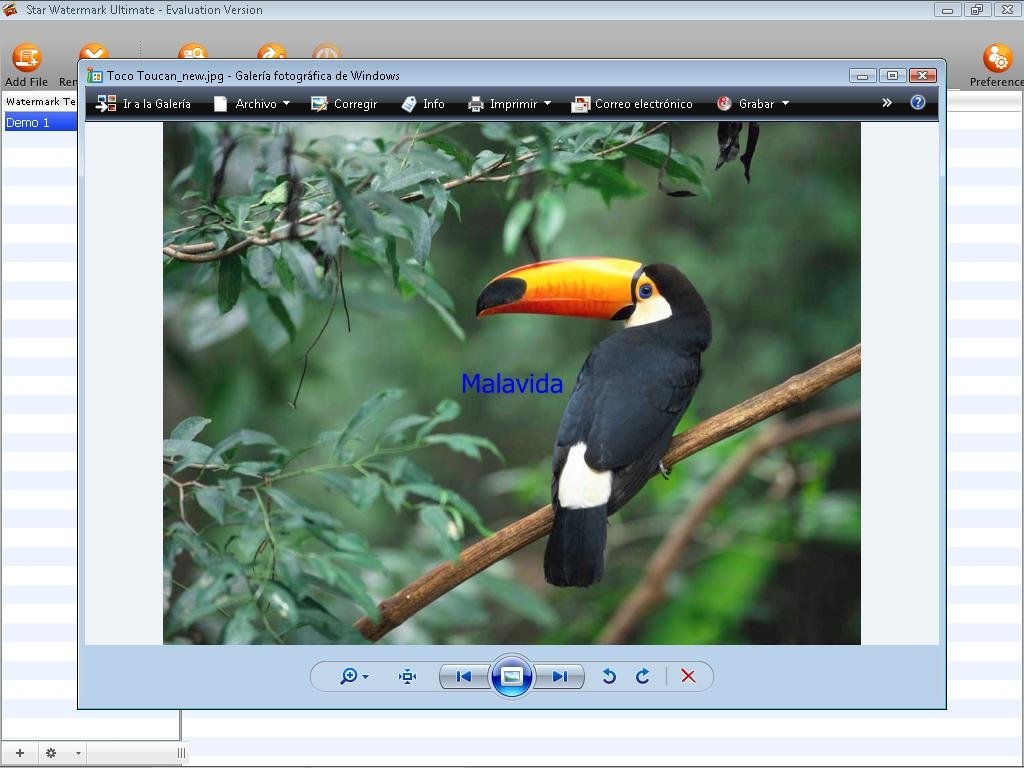This screenshot has width=1024, height=768.
Task: Add a new template with the plus button
Action: (x=20, y=753)
